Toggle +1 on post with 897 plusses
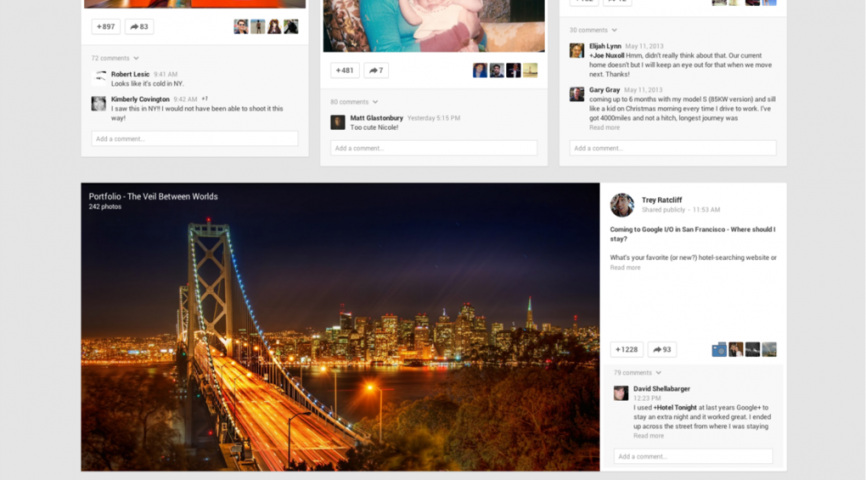 [x=104, y=26]
